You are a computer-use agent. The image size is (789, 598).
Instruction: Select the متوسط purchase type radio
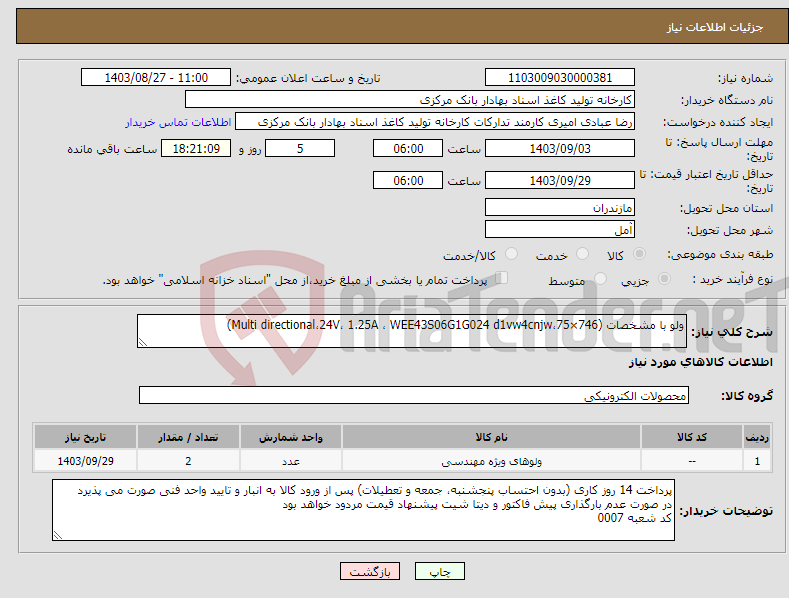(600, 279)
